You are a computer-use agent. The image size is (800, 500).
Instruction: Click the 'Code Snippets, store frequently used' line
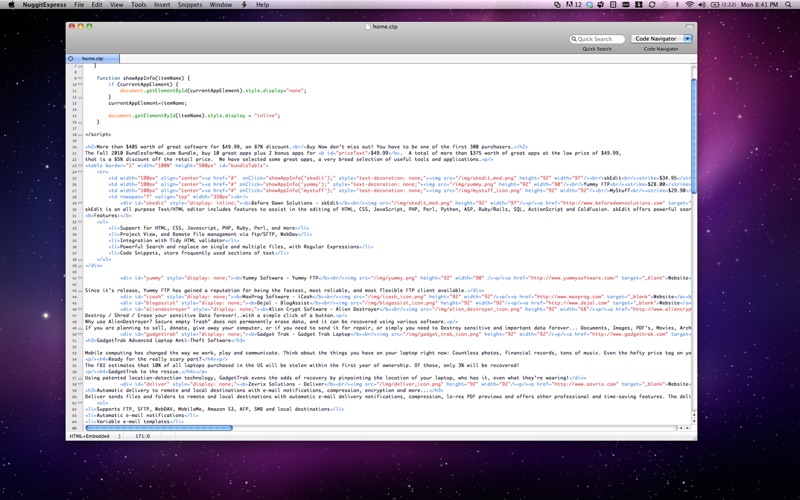tap(199, 253)
